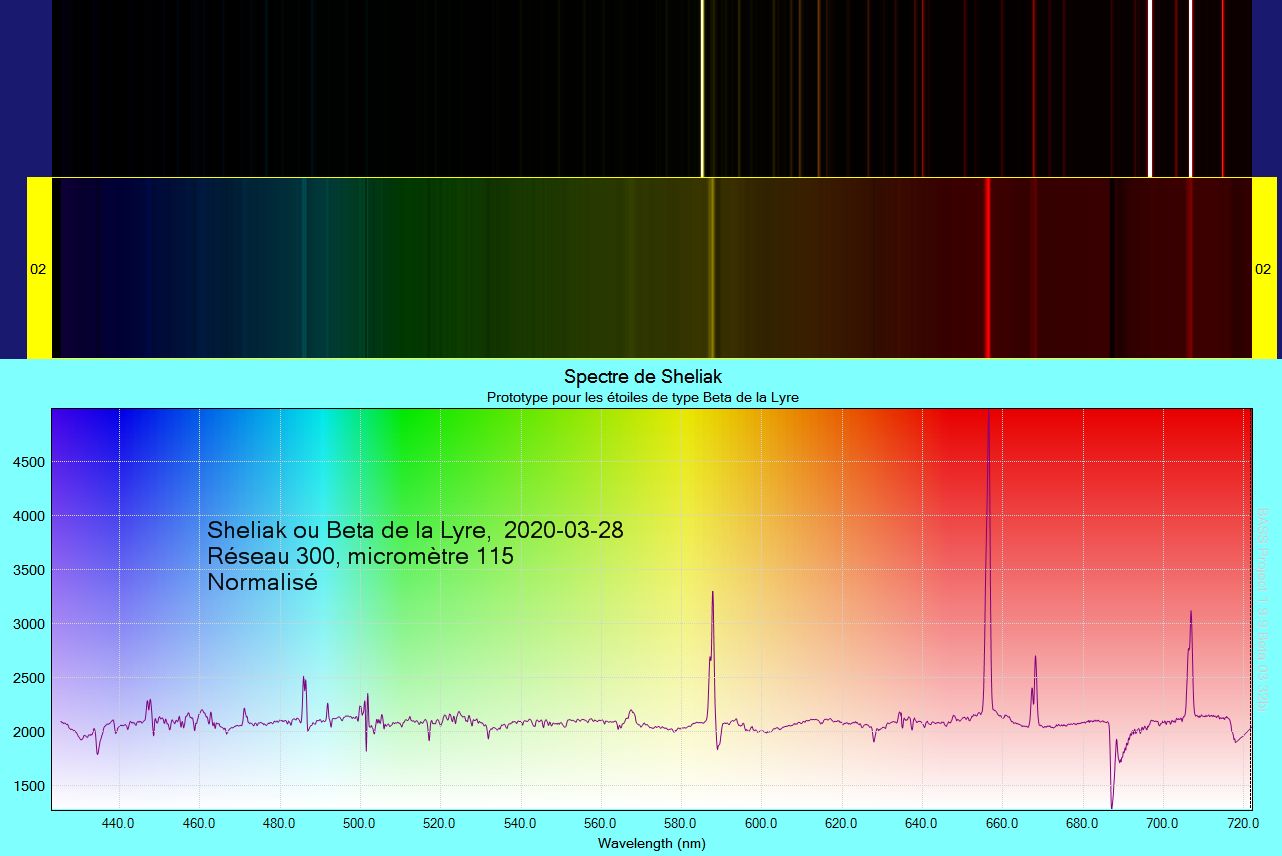Click the "Réseau 300, micromètre 115" annotation line
1282x856 pixels.
(x=360, y=556)
